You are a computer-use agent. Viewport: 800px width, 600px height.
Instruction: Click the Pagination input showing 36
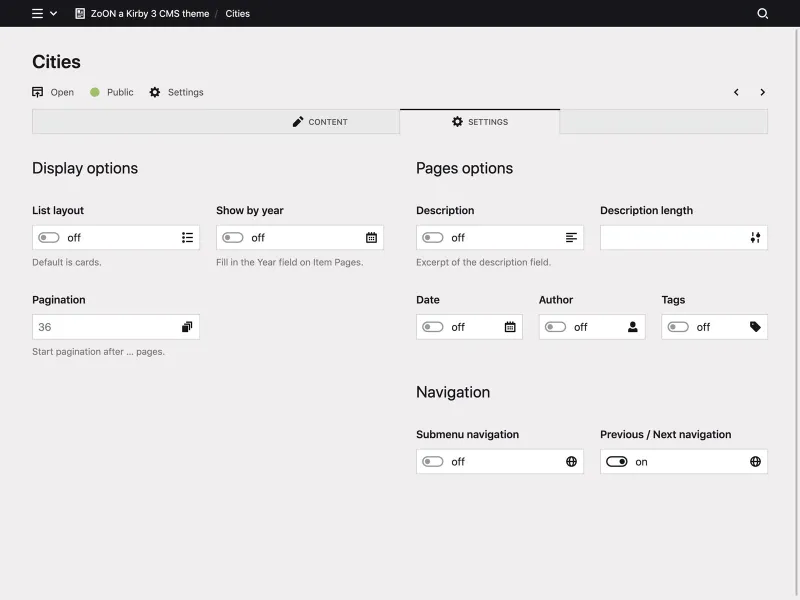tap(100, 326)
